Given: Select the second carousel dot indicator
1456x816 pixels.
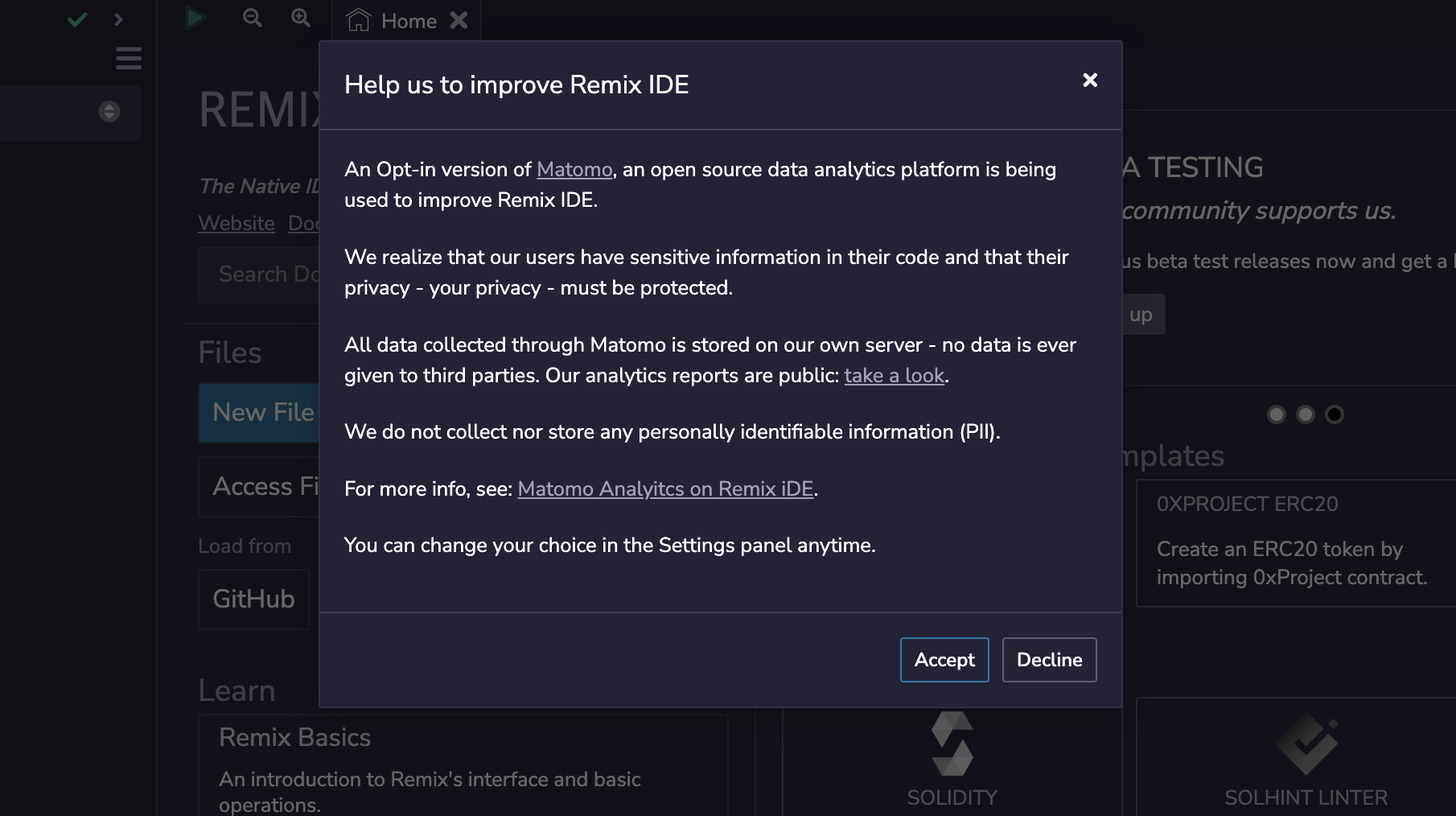Looking at the screenshot, I should (x=1305, y=414).
